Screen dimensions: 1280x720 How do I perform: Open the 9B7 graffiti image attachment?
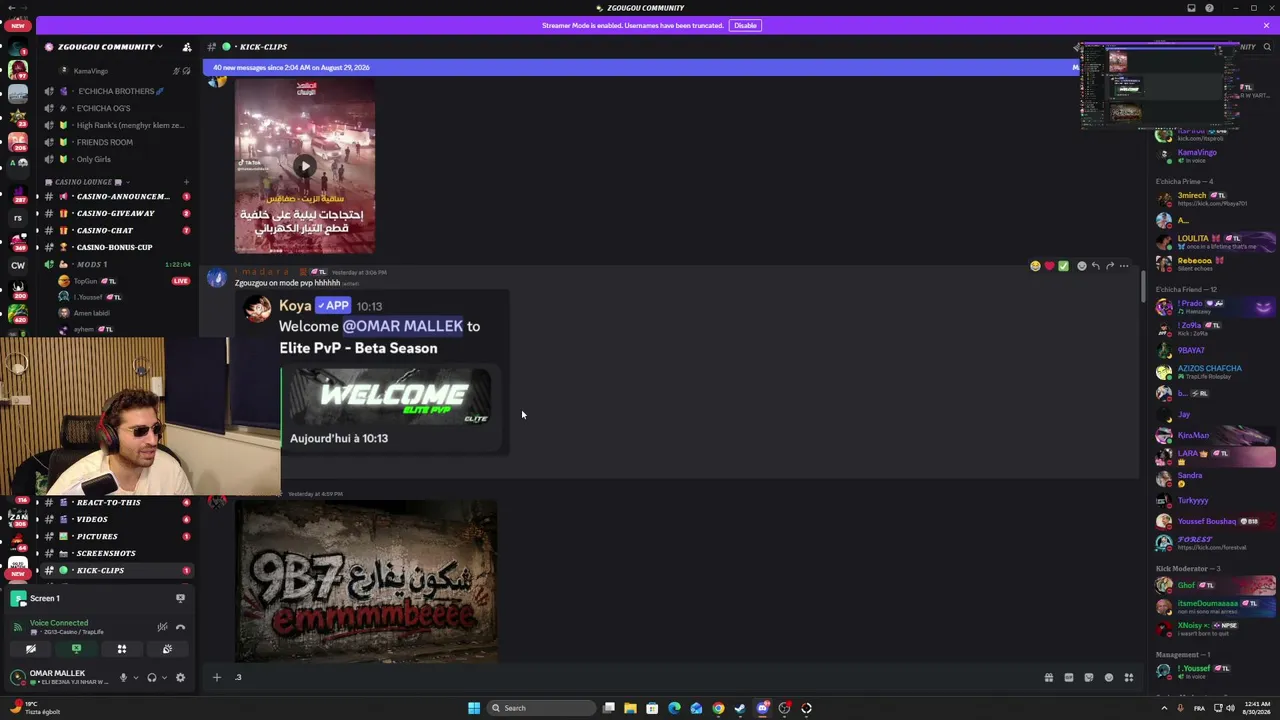click(x=366, y=581)
